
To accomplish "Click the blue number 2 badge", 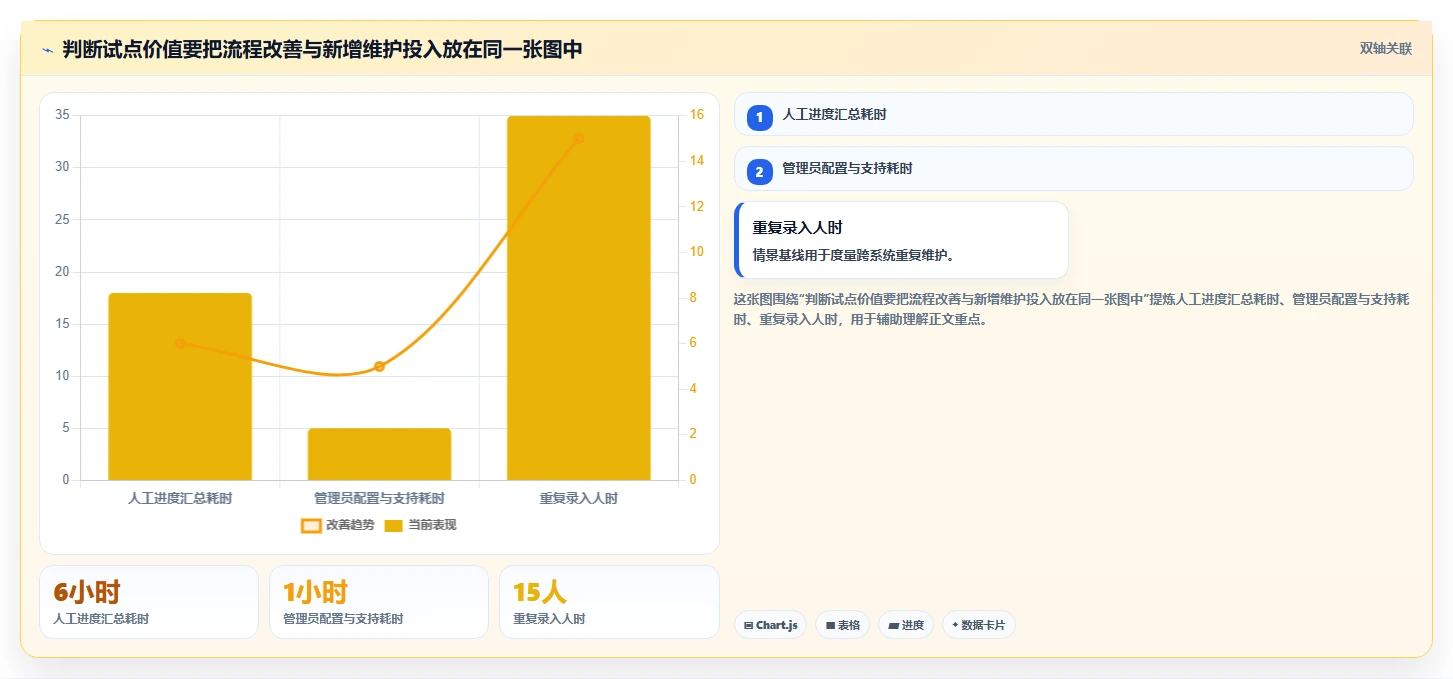I will coord(759,172).
